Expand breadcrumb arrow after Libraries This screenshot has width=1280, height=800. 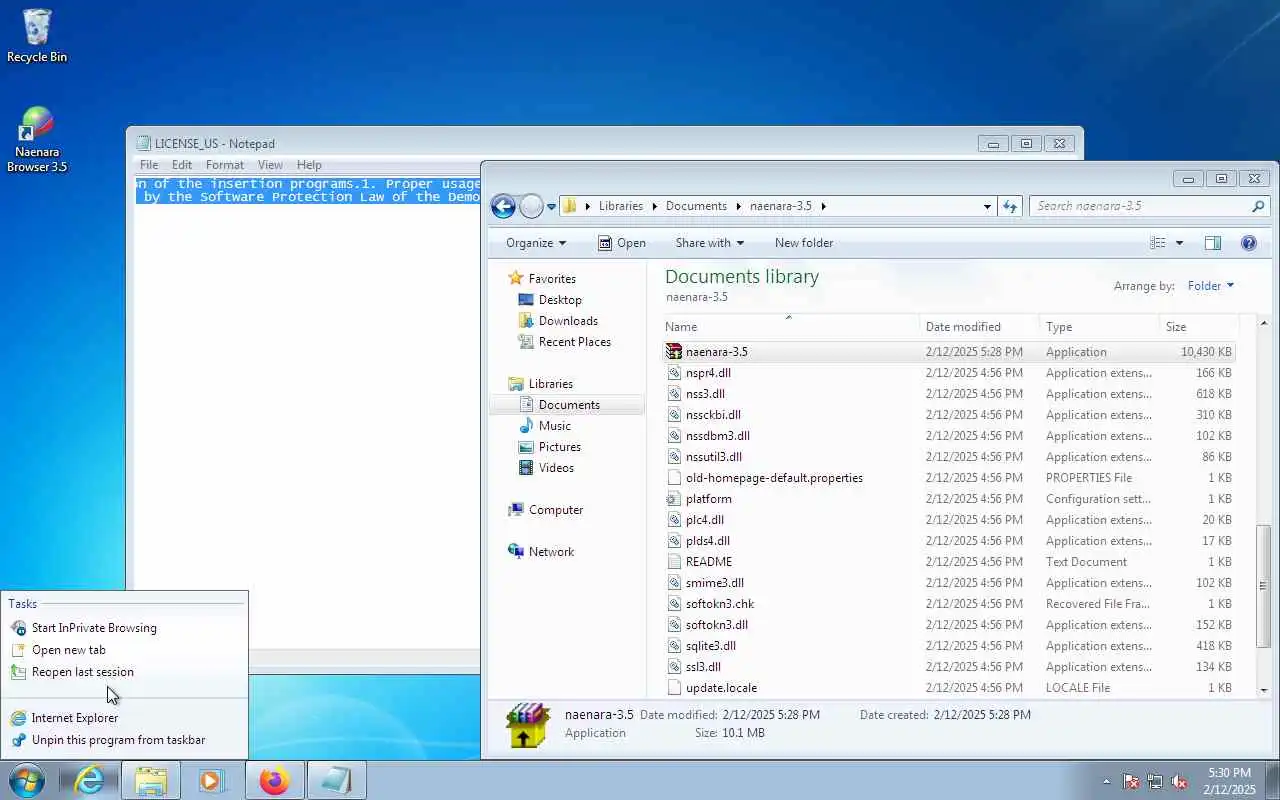pyautogui.click(x=654, y=206)
